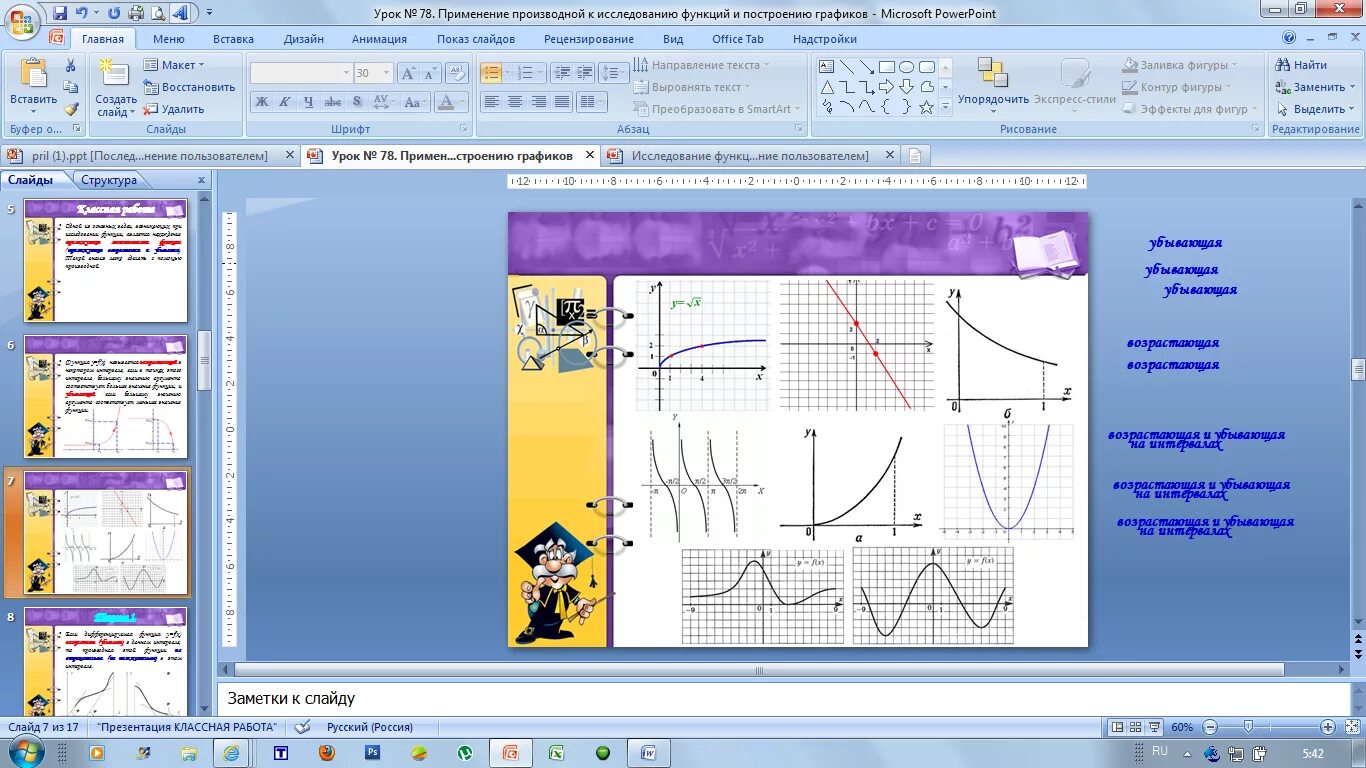Open the round Office button
This screenshot has height=768, width=1366.
pos(22,20)
